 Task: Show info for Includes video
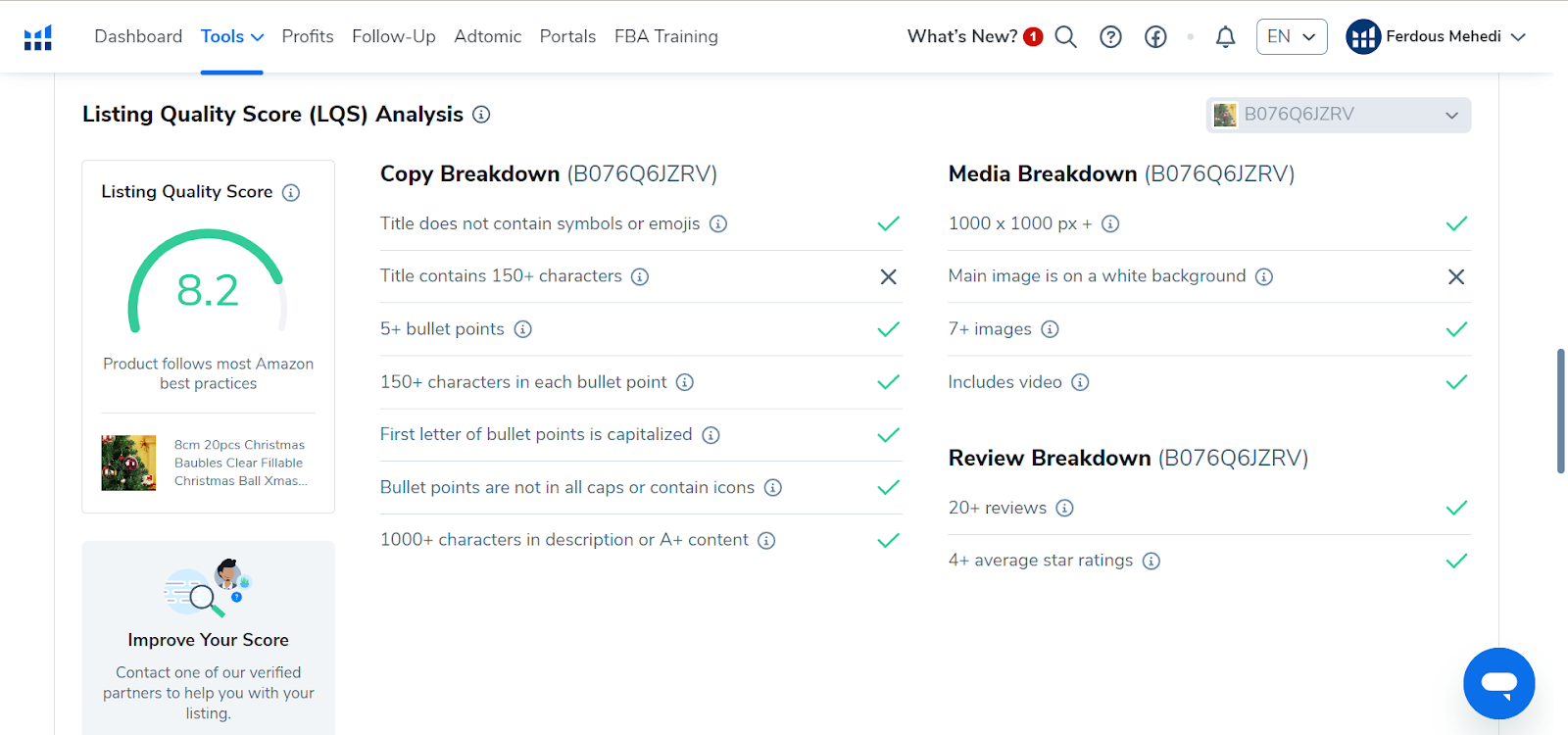(1080, 382)
